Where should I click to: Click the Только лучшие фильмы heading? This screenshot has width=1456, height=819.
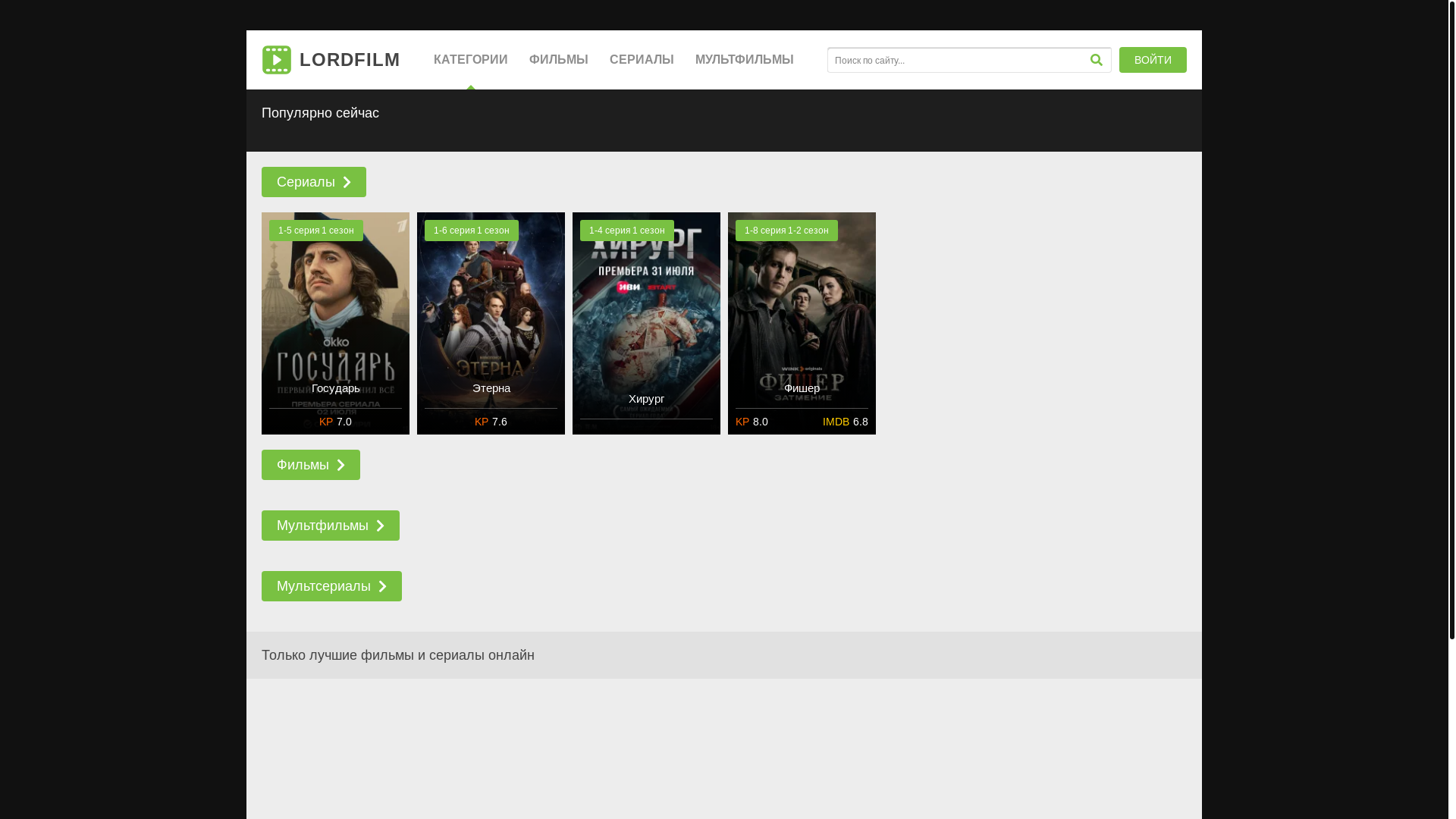(398, 655)
